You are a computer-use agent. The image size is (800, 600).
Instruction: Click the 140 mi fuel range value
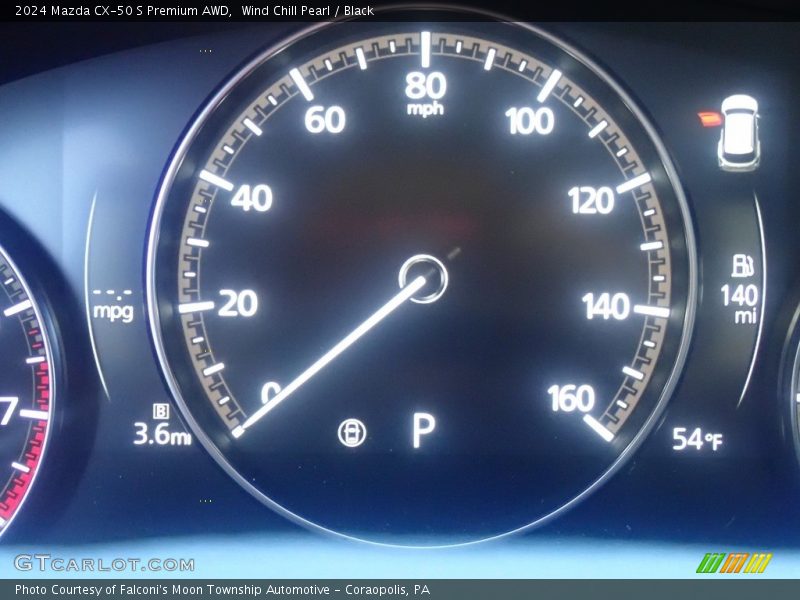740,304
